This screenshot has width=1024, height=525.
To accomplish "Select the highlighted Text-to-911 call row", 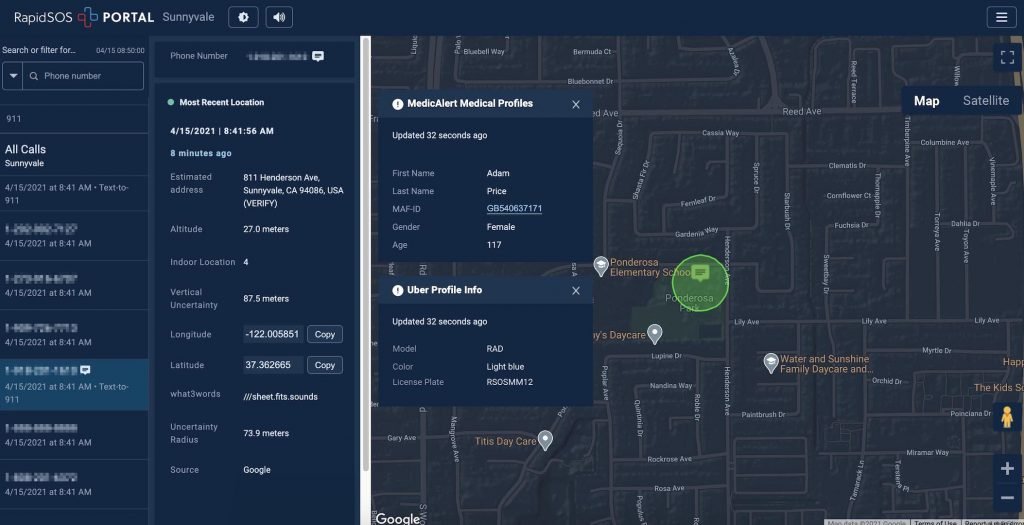I will point(74,385).
